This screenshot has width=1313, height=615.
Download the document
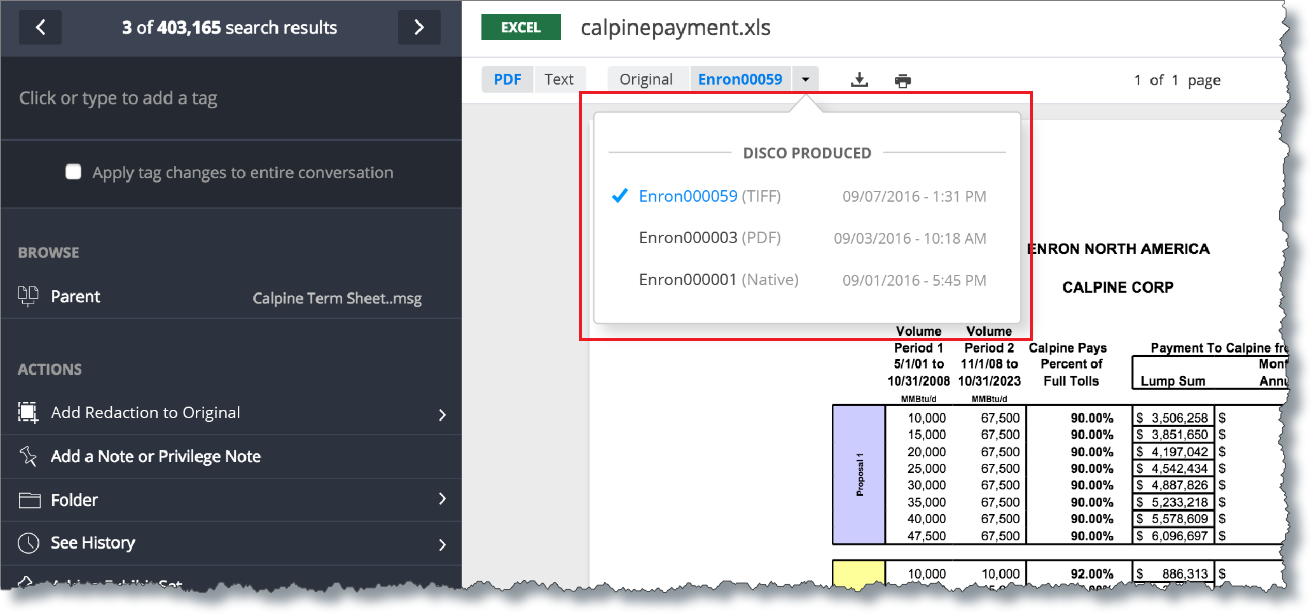(859, 80)
